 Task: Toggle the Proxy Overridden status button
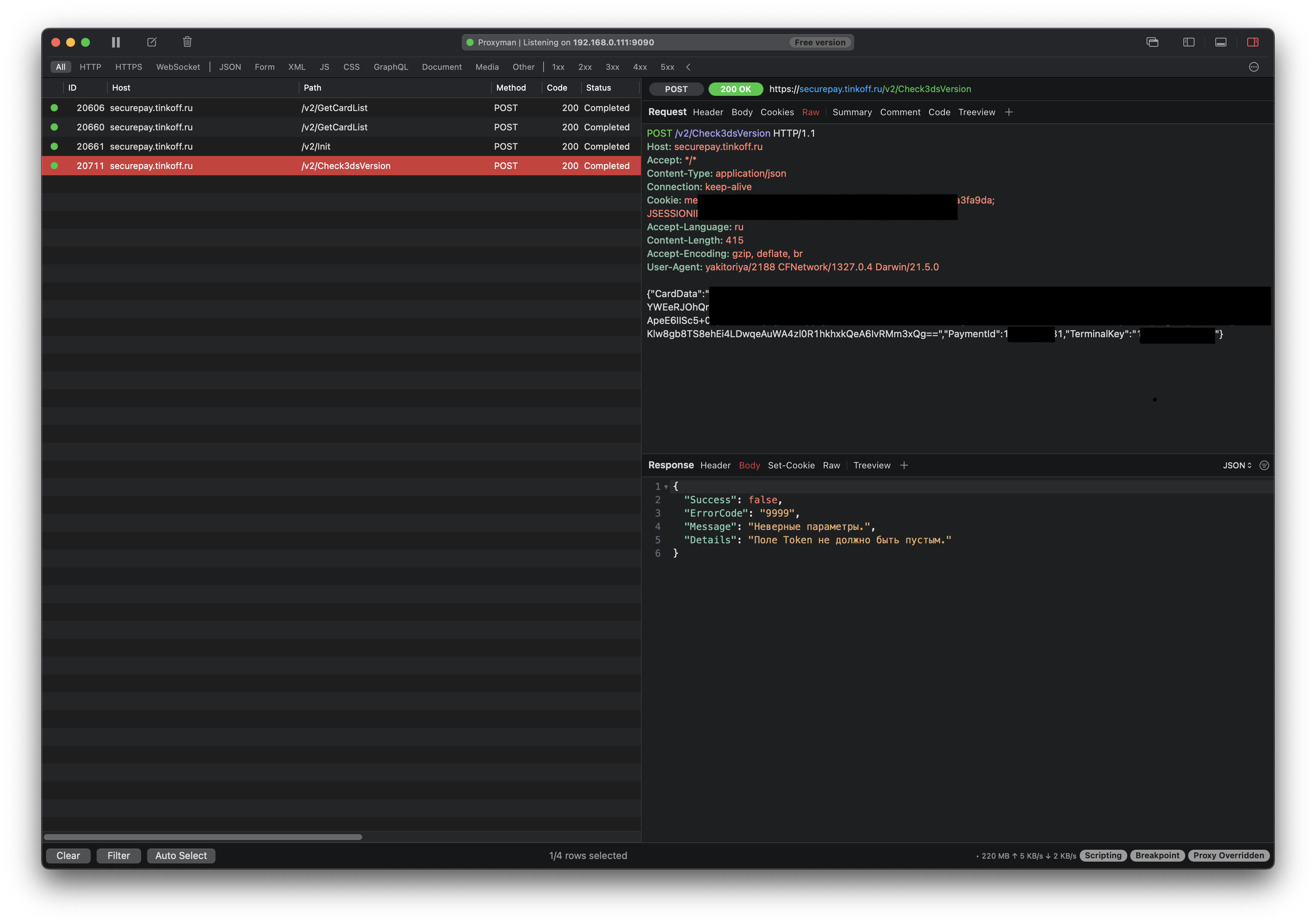(x=1228, y=855)
